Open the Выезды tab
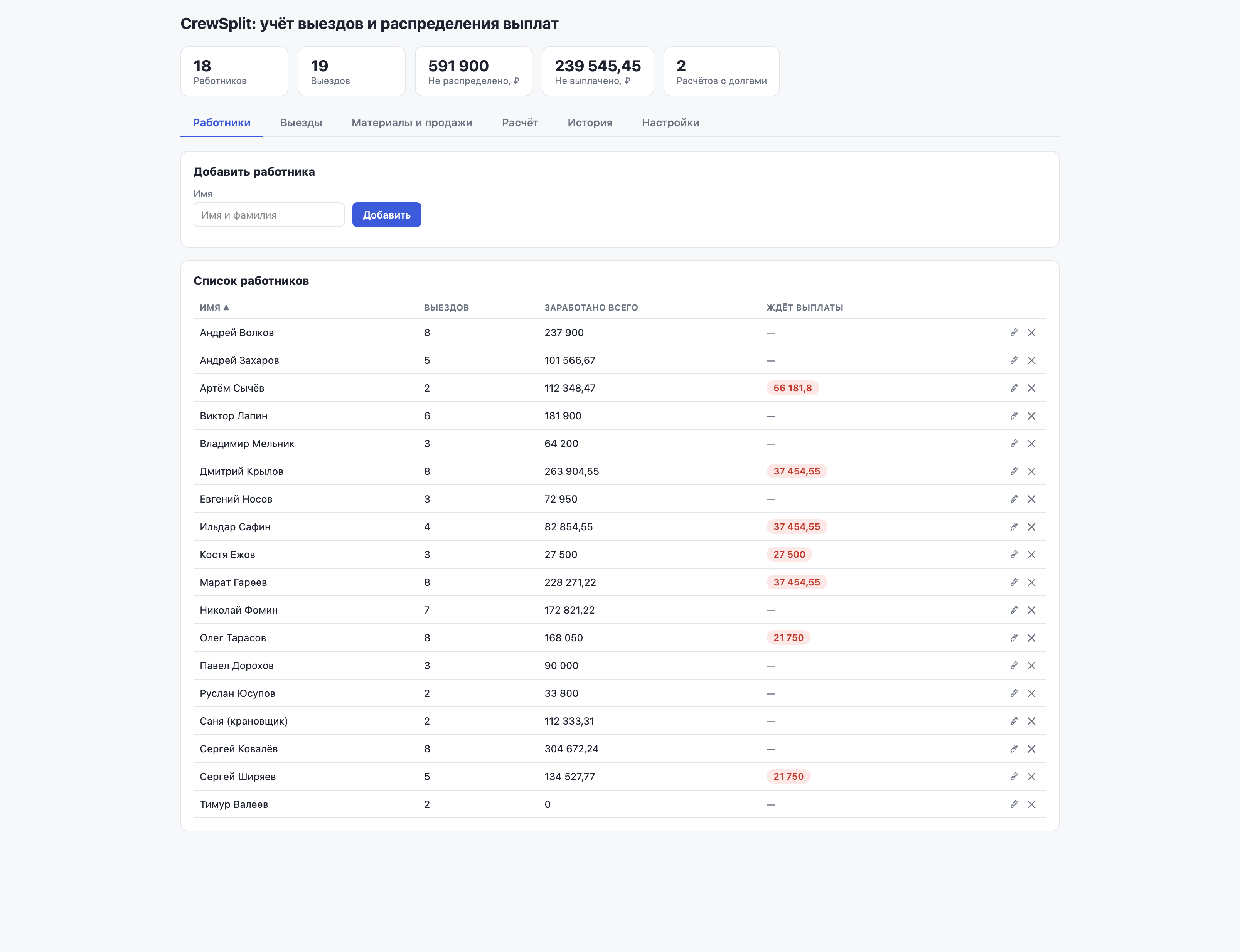Image resolution: width=1240 pixels, height=952 pixels. coord(301,123)
